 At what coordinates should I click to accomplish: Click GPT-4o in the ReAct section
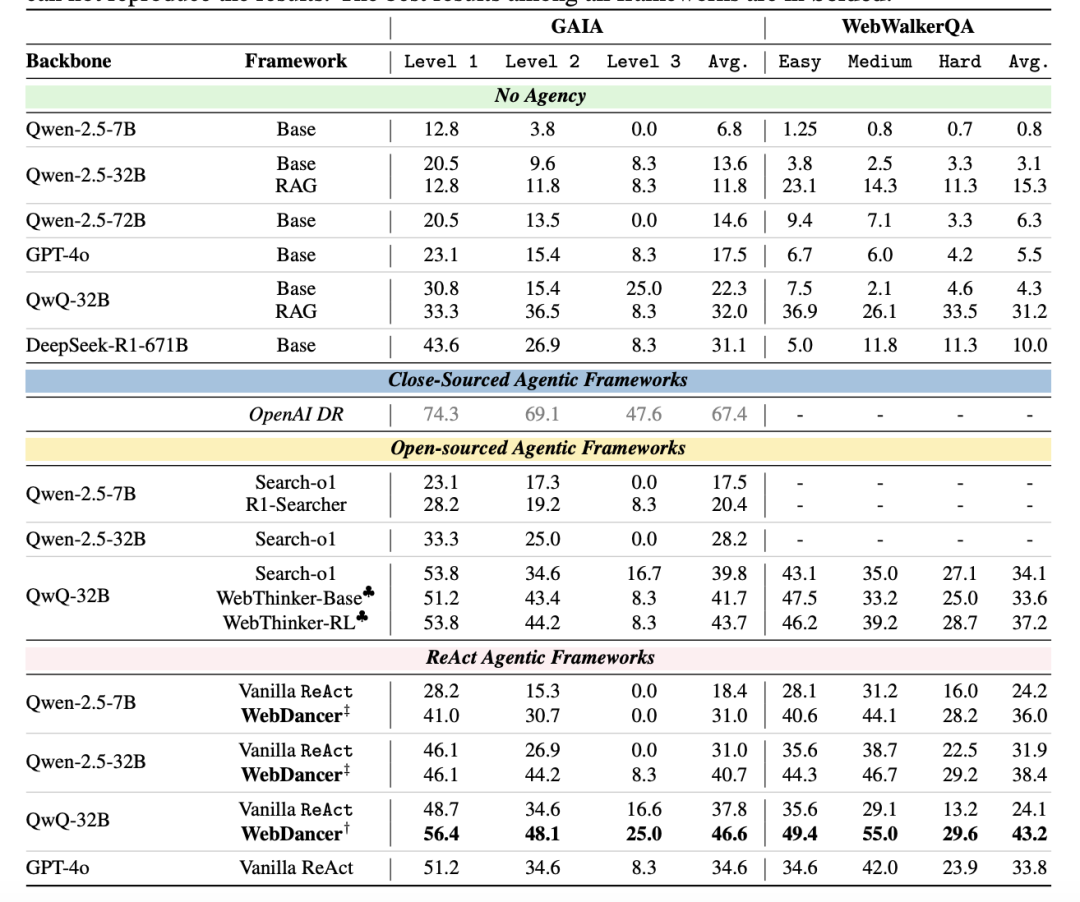tap(57, 868)
